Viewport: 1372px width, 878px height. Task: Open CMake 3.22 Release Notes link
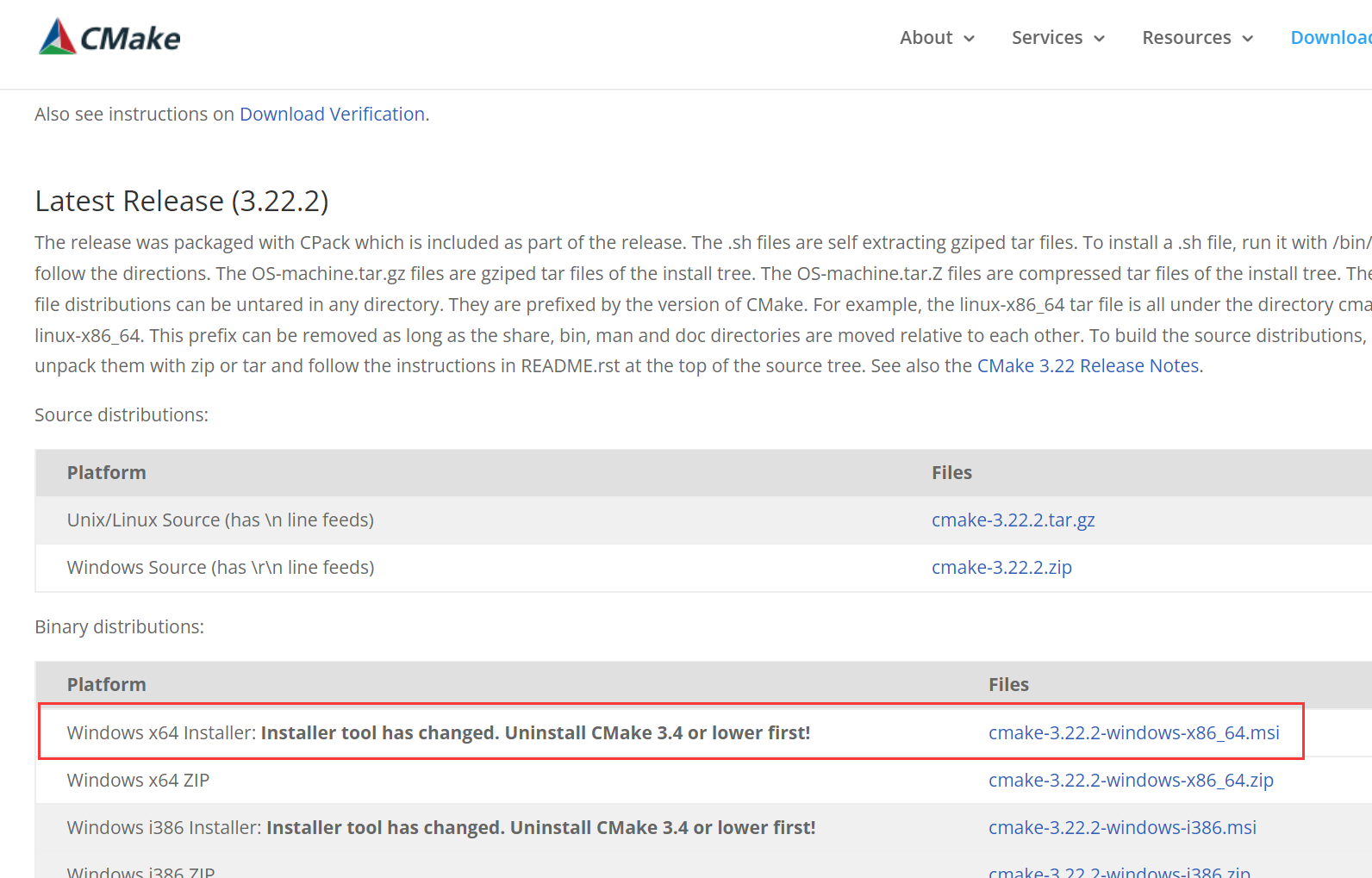pos(1088,366)
